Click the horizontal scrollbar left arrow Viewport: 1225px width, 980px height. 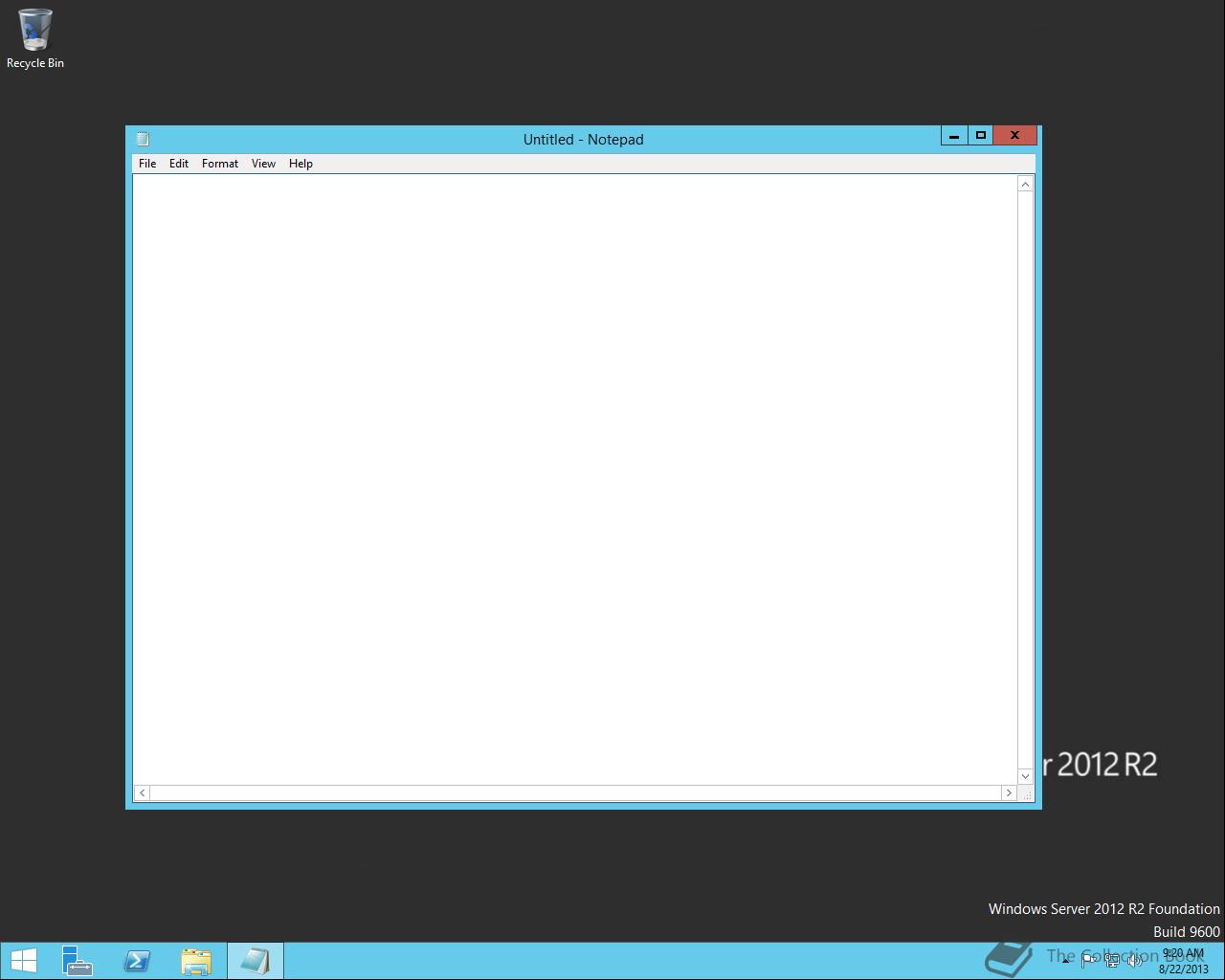[x=143, y=792]
